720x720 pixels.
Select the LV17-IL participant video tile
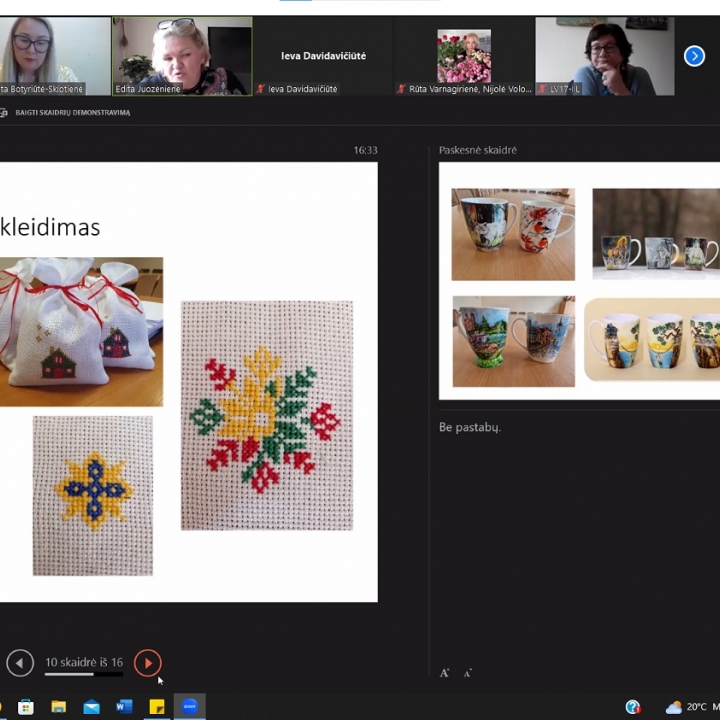click(x=604, y=56)
